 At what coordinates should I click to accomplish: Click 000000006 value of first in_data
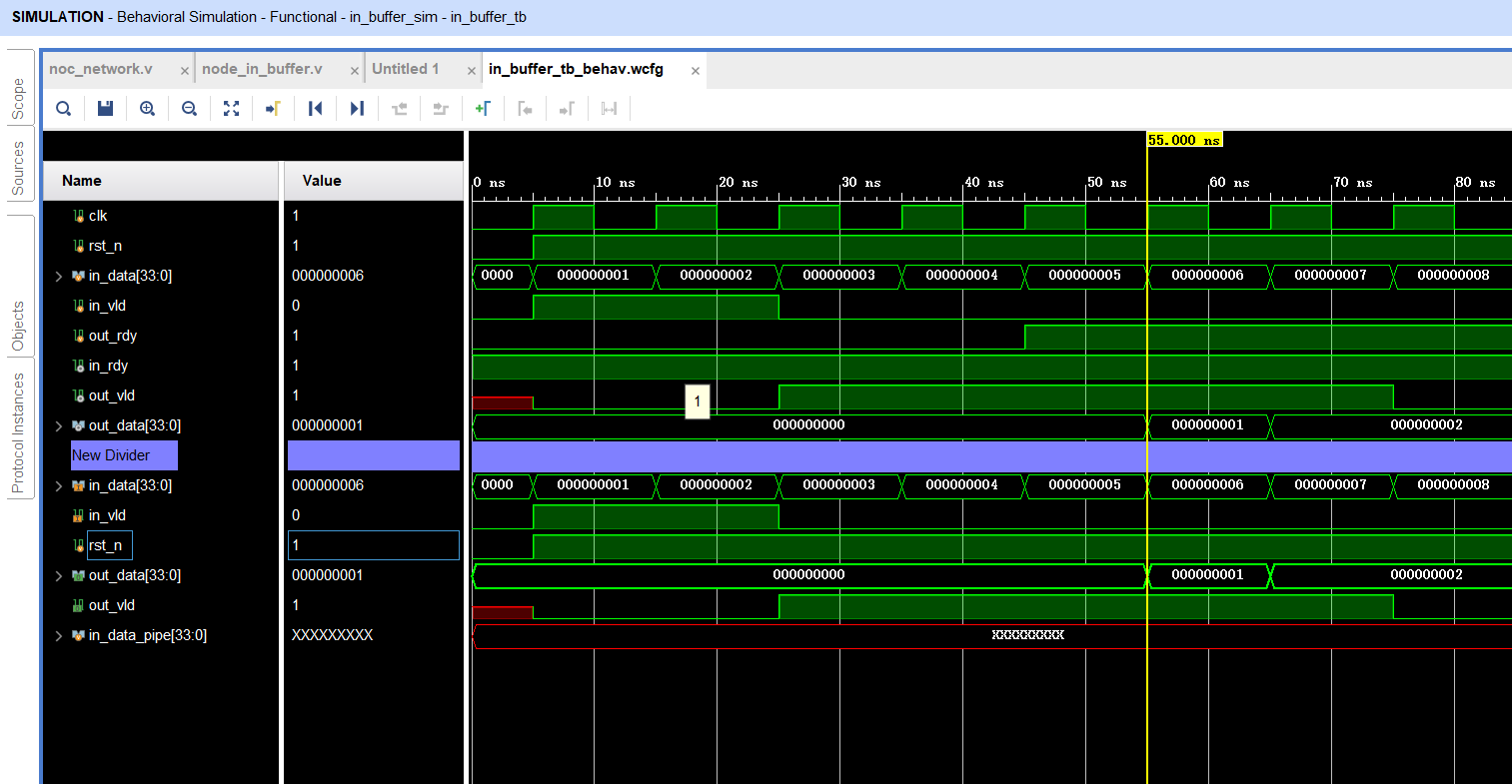[x=328, y=276]
